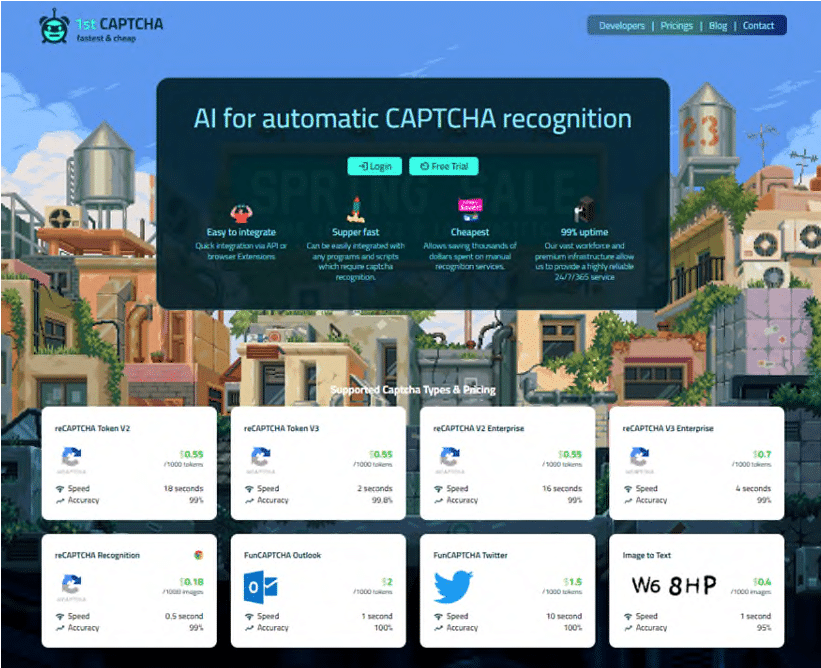This screenshot has width=821, height=668.
Task: Open the Pricings page
Action: 677,25
